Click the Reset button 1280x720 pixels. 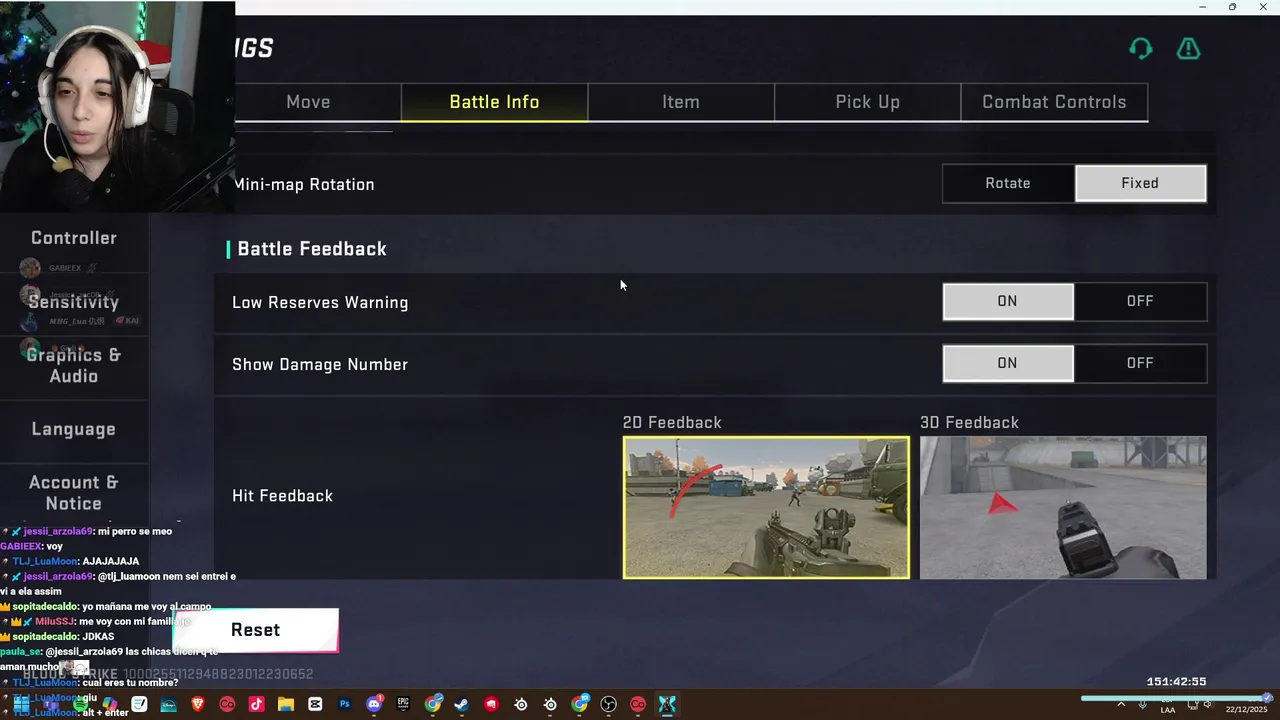256,630
